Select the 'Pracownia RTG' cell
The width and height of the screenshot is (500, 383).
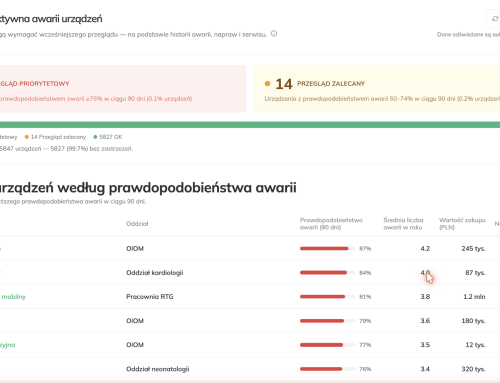click(x=150, y=297)
